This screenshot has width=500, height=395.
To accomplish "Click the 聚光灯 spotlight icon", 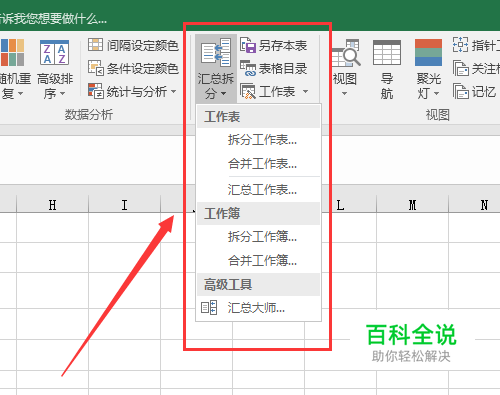I will 428,52.
